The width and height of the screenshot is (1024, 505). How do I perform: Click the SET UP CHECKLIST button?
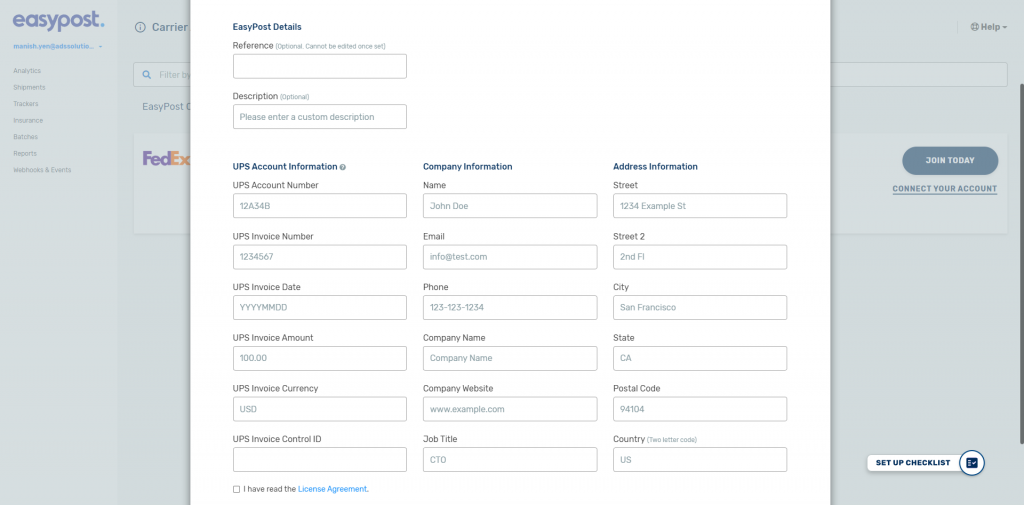click(x=913, y=463)
